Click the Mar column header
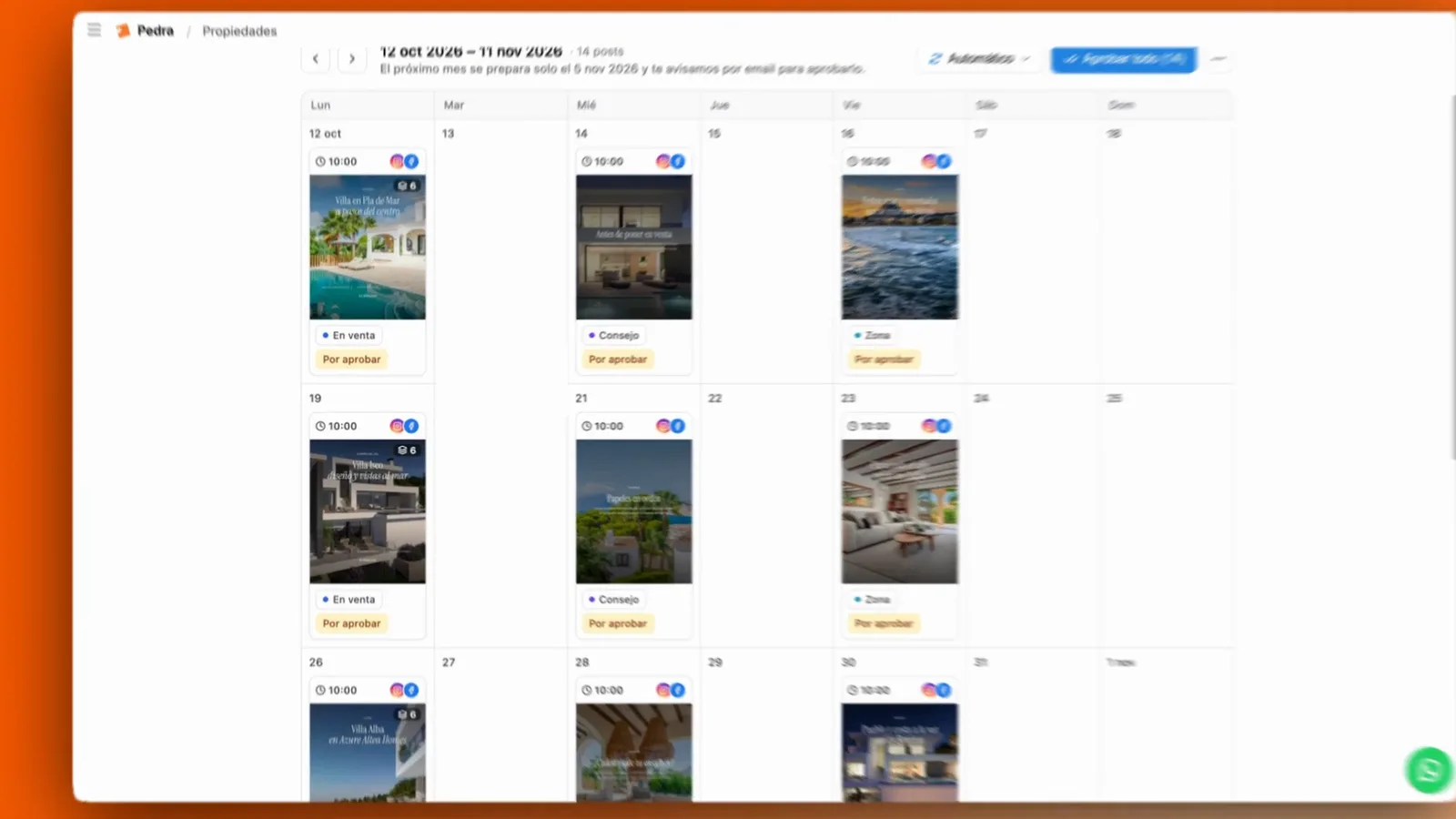The height and width of the screenshot is (819, 1456). (x=454, y=106)
